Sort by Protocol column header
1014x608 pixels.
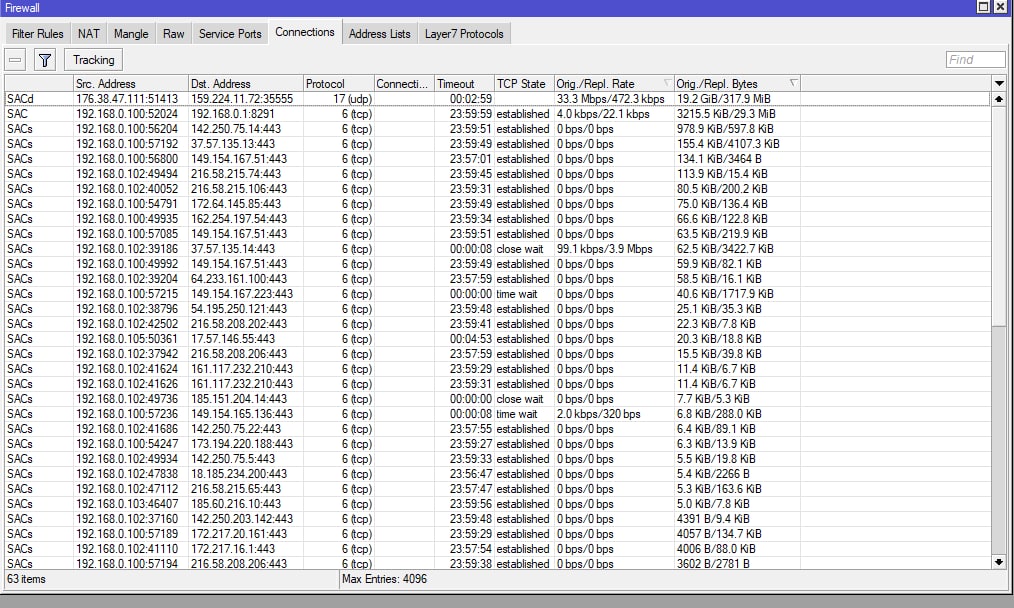338,83
